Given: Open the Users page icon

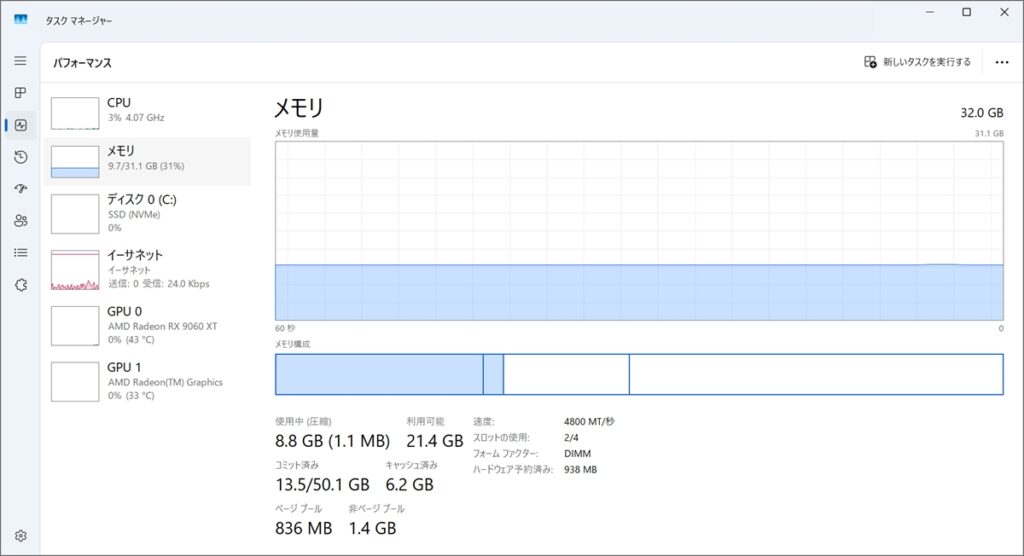Looking at the screenshot, I should tap(20, 221).
